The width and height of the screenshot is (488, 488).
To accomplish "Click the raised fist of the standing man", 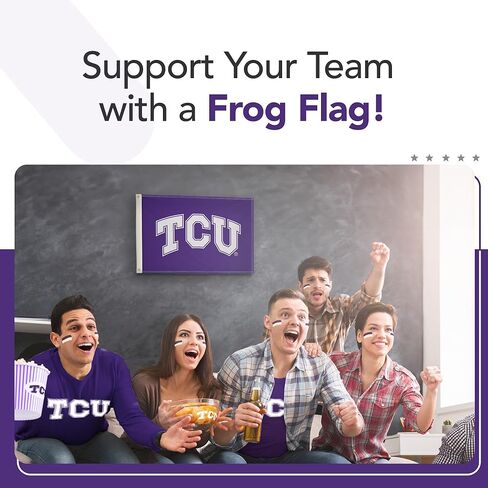I will 380,252.
